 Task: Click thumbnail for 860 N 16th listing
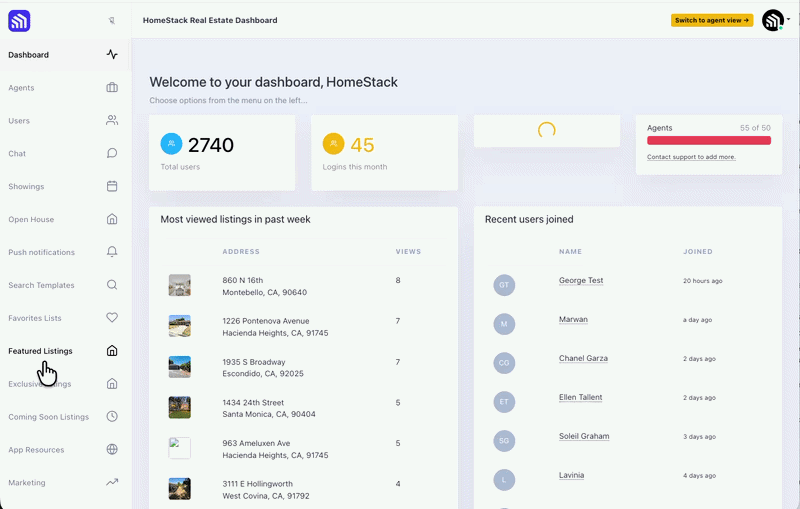click(x=180, y=285)
